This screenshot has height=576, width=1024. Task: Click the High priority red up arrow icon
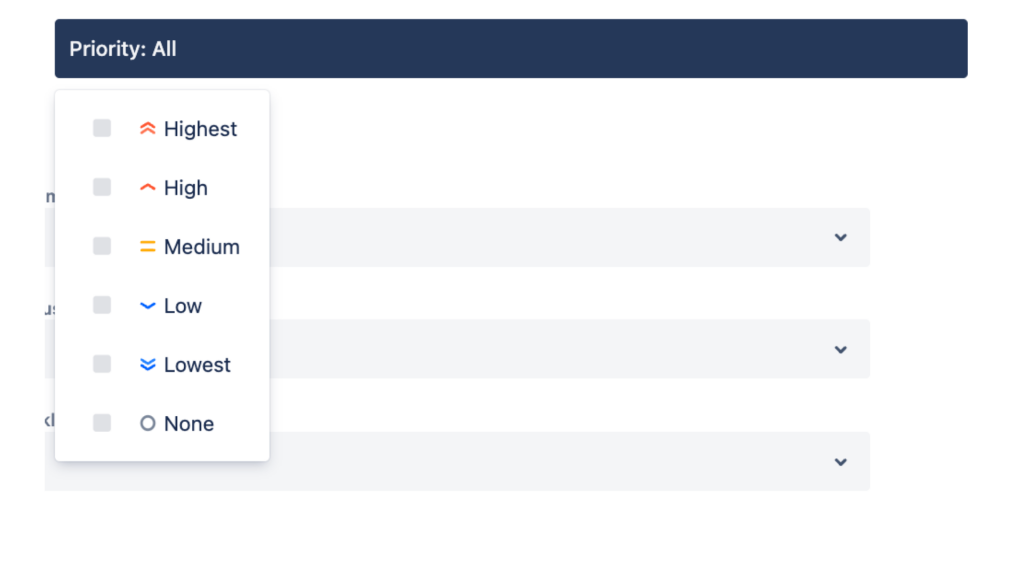(148, 188)
